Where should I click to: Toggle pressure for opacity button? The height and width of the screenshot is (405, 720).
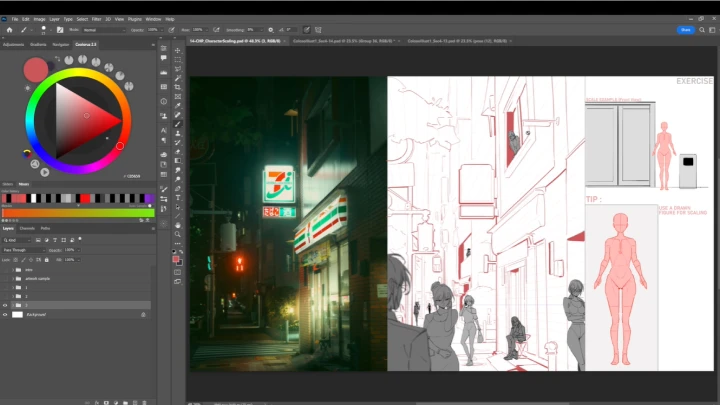coord(171,30)
